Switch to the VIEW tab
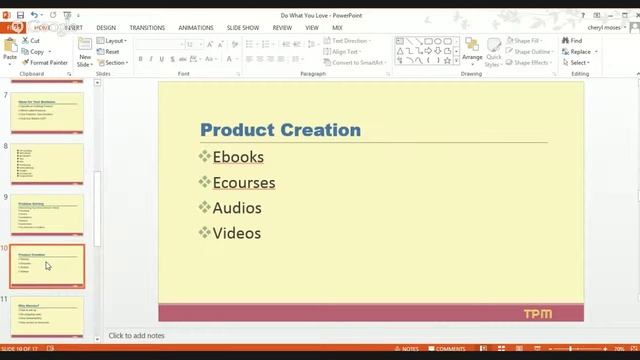 point(312,28)
